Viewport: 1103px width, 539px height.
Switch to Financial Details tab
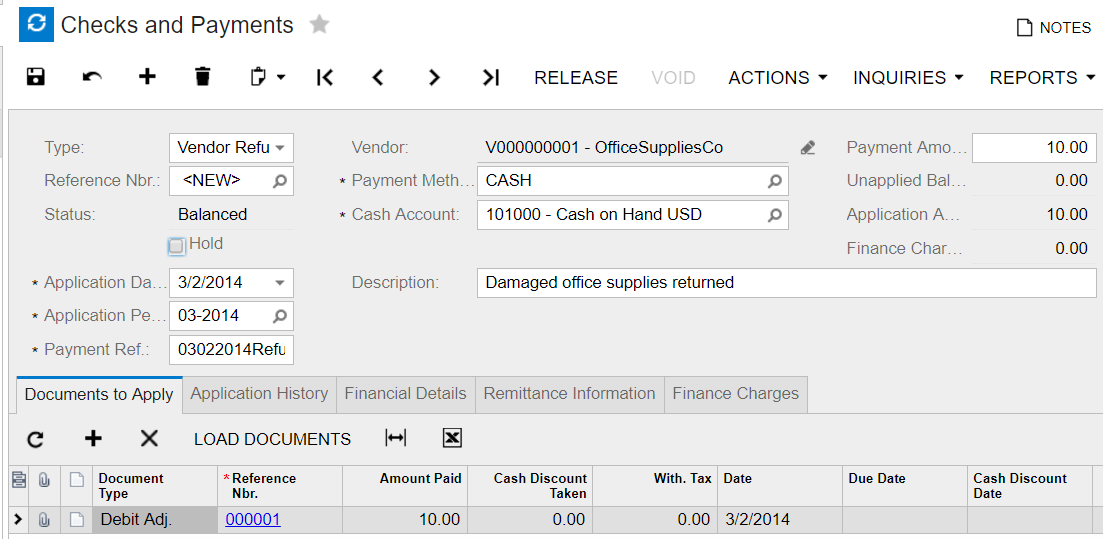pyautogui.click(x=405, y=393)
